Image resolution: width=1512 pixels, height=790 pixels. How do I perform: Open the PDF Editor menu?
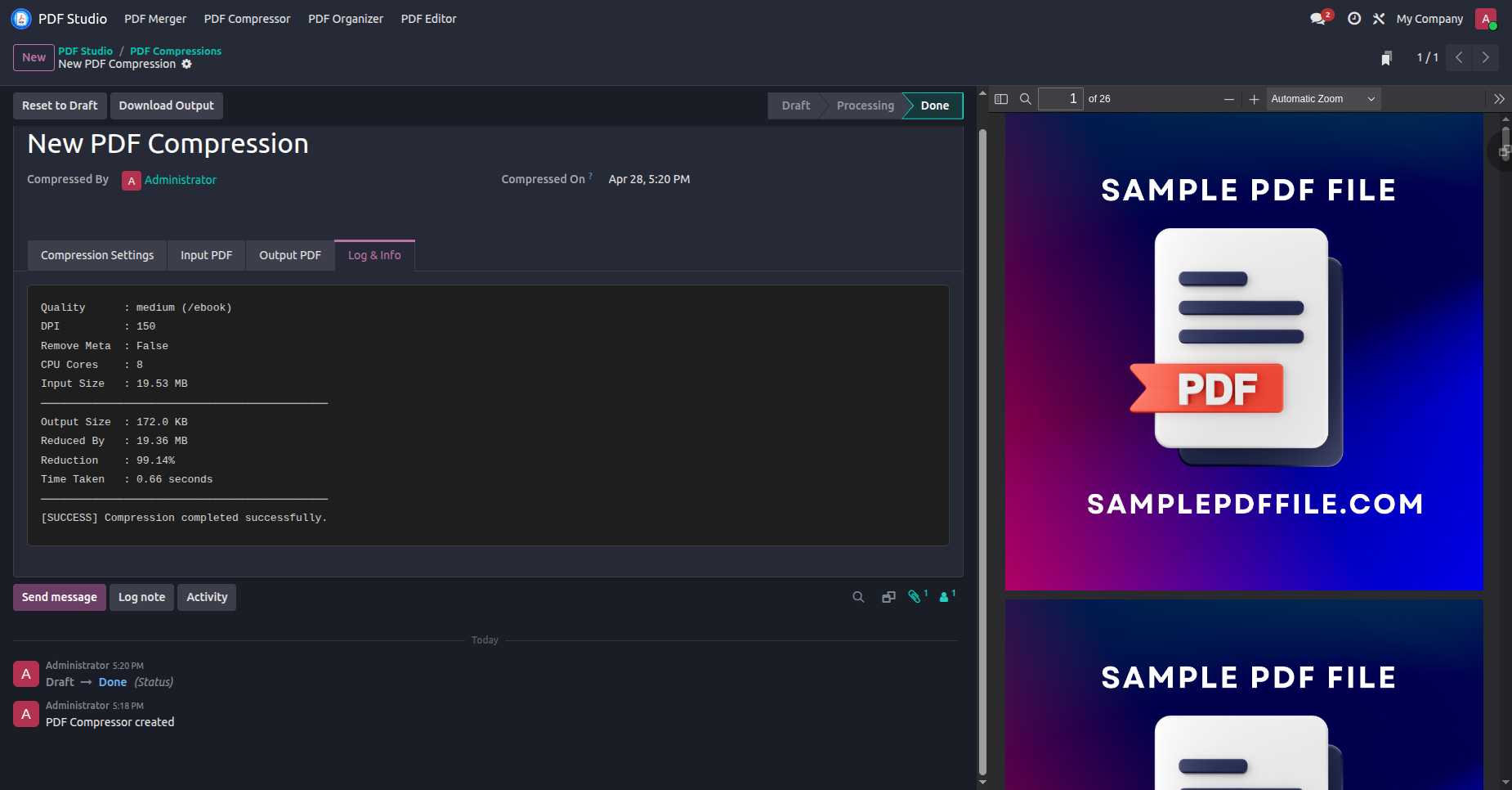click(x=429, y=19)
